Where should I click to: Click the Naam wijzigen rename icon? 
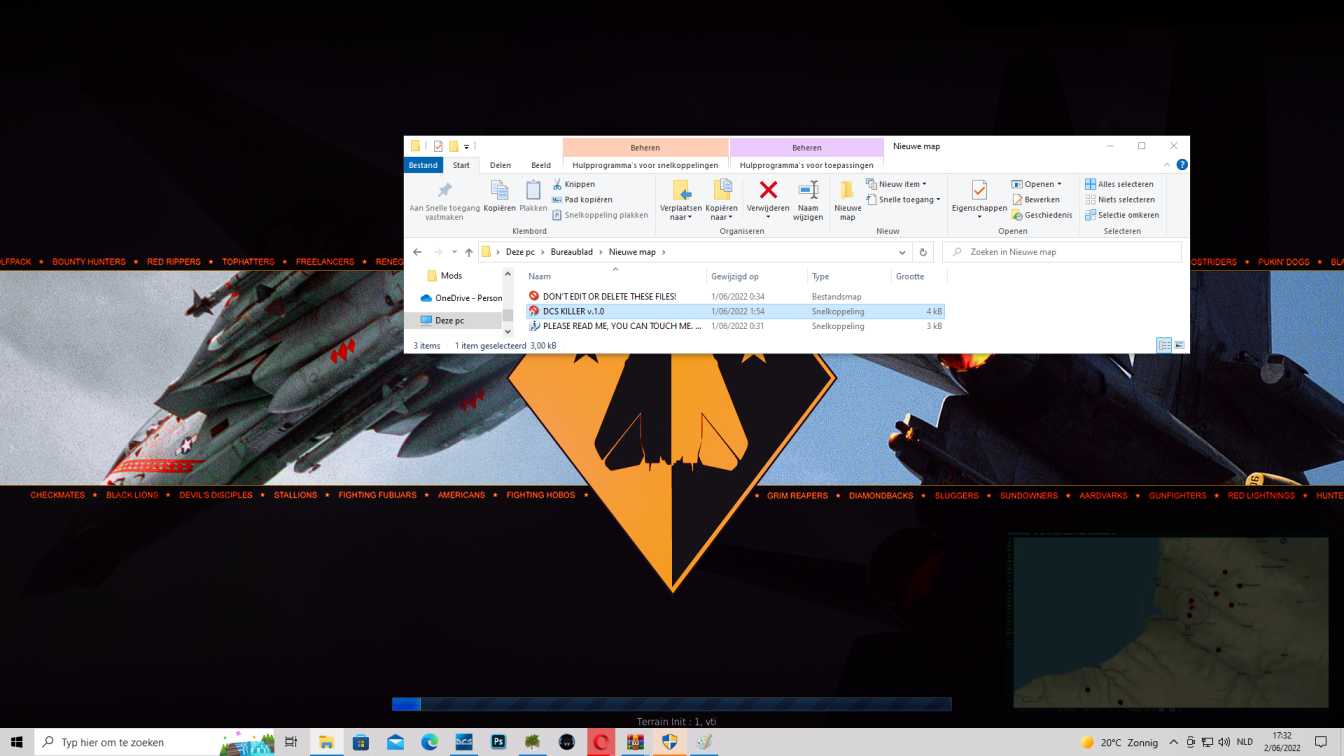808,190
